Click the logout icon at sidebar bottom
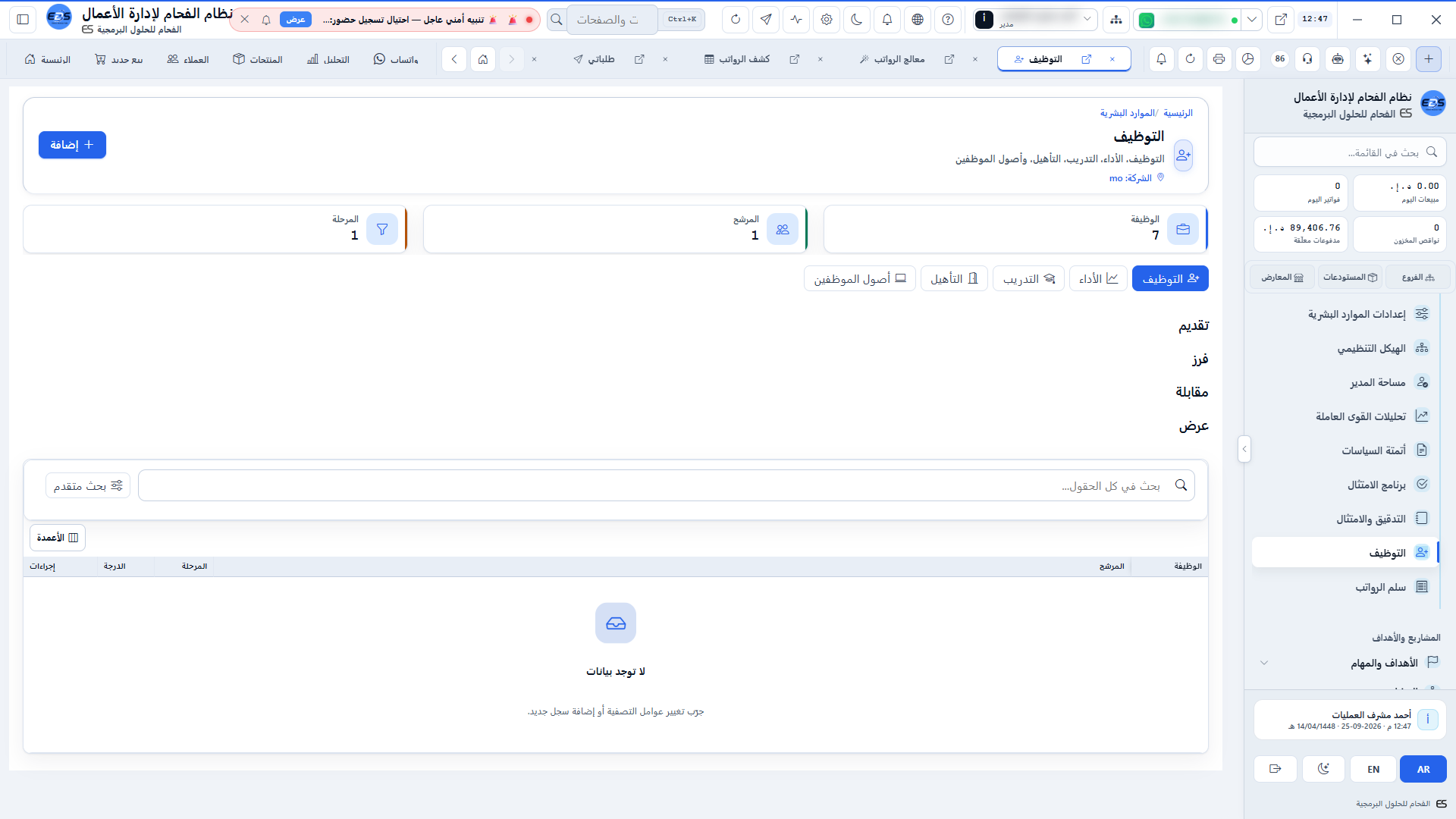 (x=1276, y=769)
